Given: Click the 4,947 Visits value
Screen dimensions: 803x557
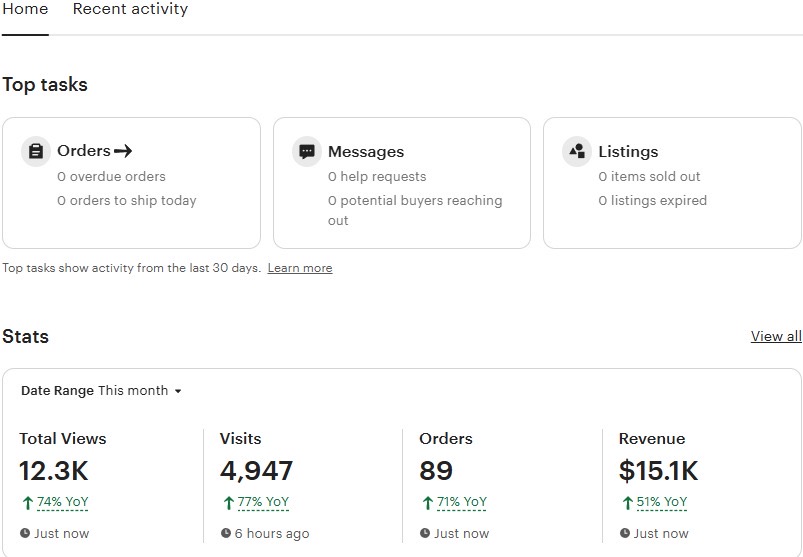Looking at the screenshot, I should click(x=256, y=470).
